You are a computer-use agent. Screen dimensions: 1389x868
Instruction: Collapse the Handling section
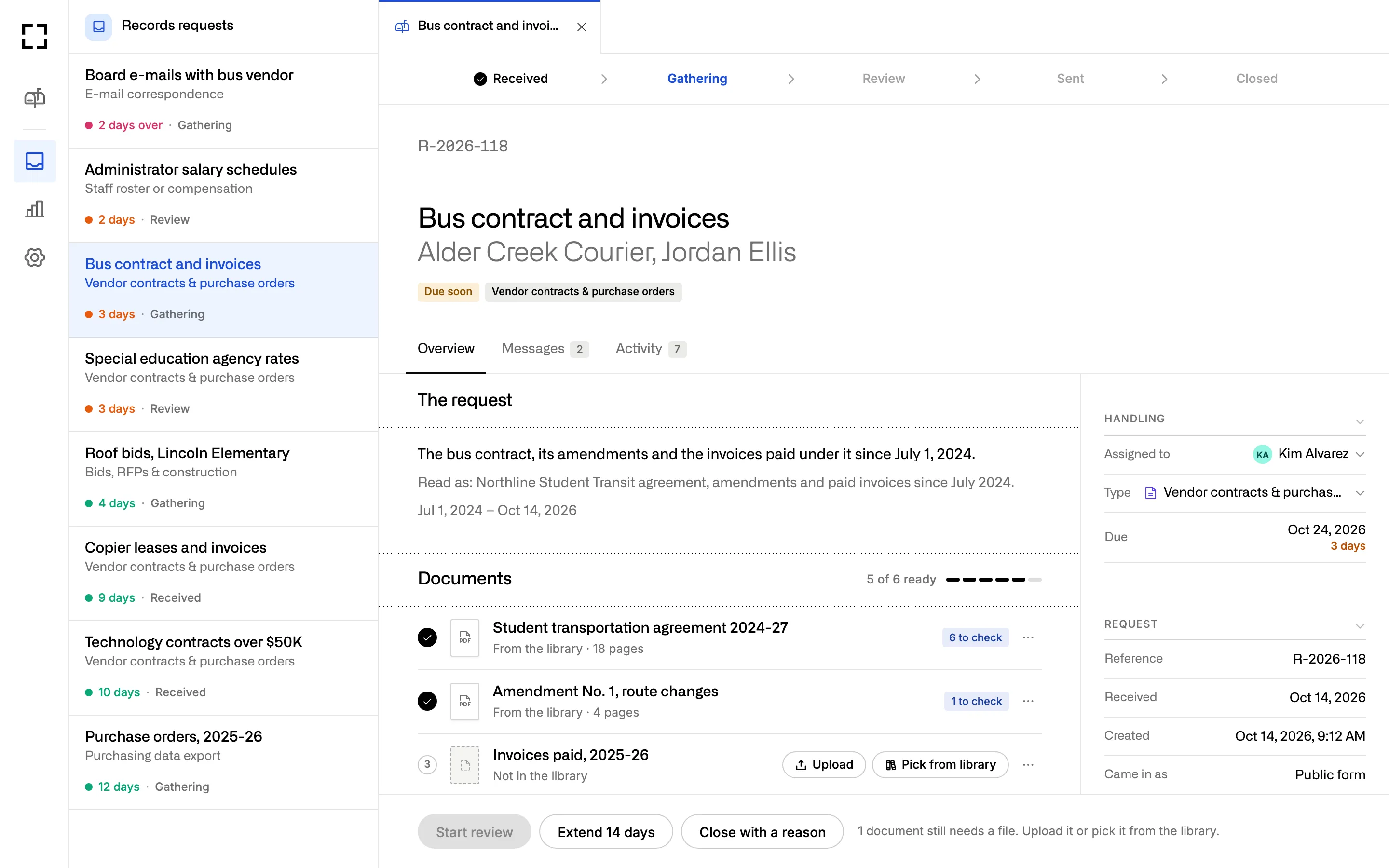tap(1360, 421)
